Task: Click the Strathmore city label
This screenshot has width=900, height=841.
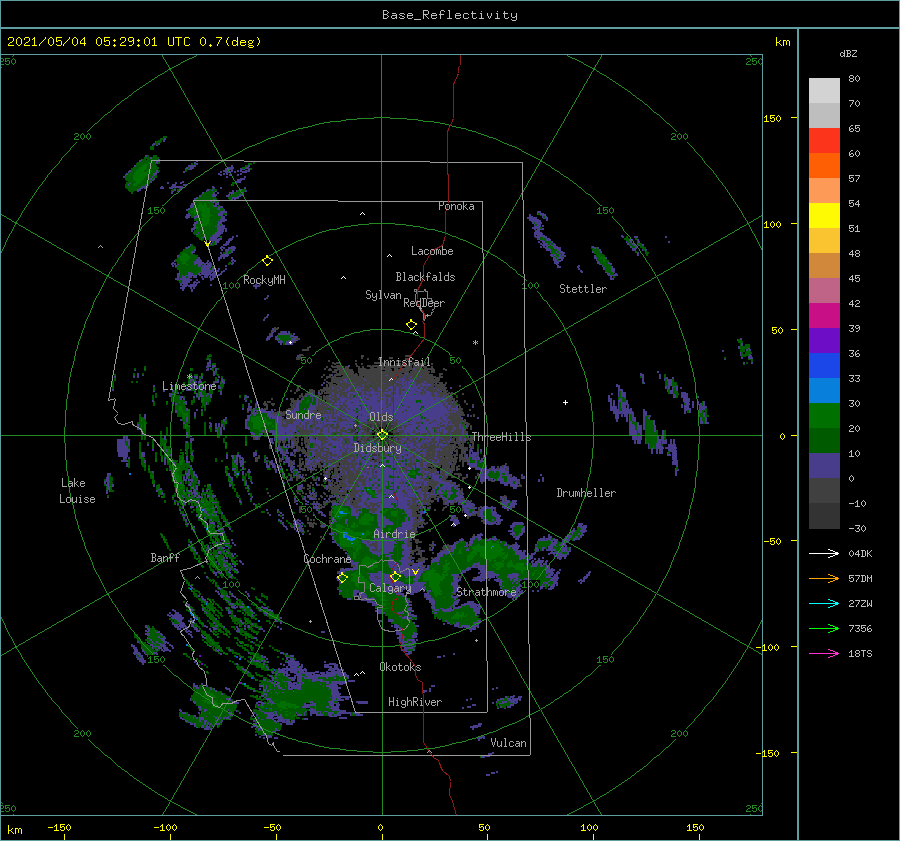Action: [x=486, y=592]
